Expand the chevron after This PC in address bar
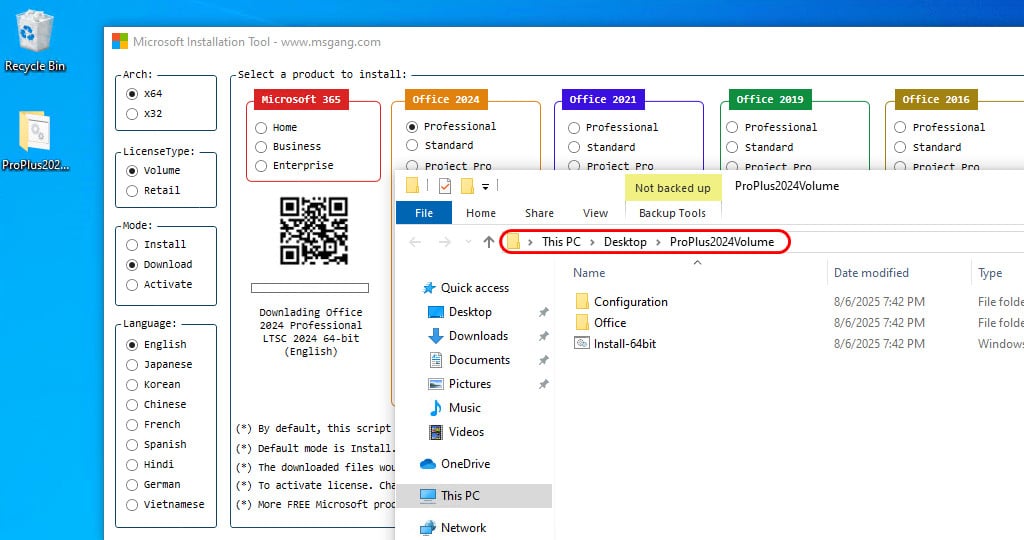This screenshot has height=540, width=1024. 592,242
